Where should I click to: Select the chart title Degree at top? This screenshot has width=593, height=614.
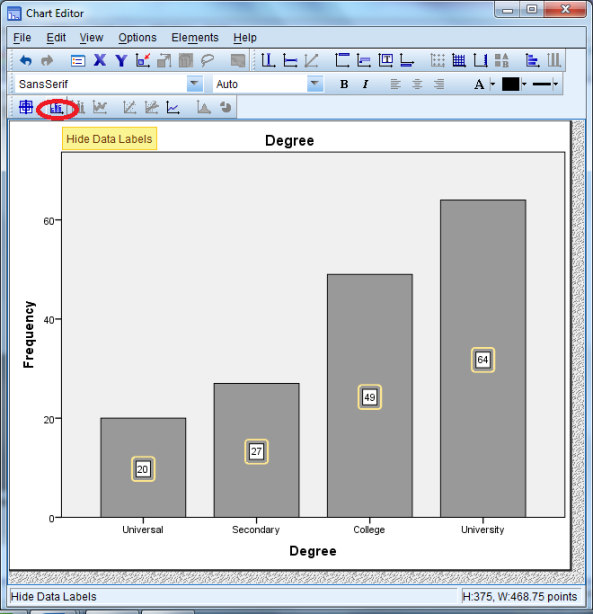coord(289,141)
